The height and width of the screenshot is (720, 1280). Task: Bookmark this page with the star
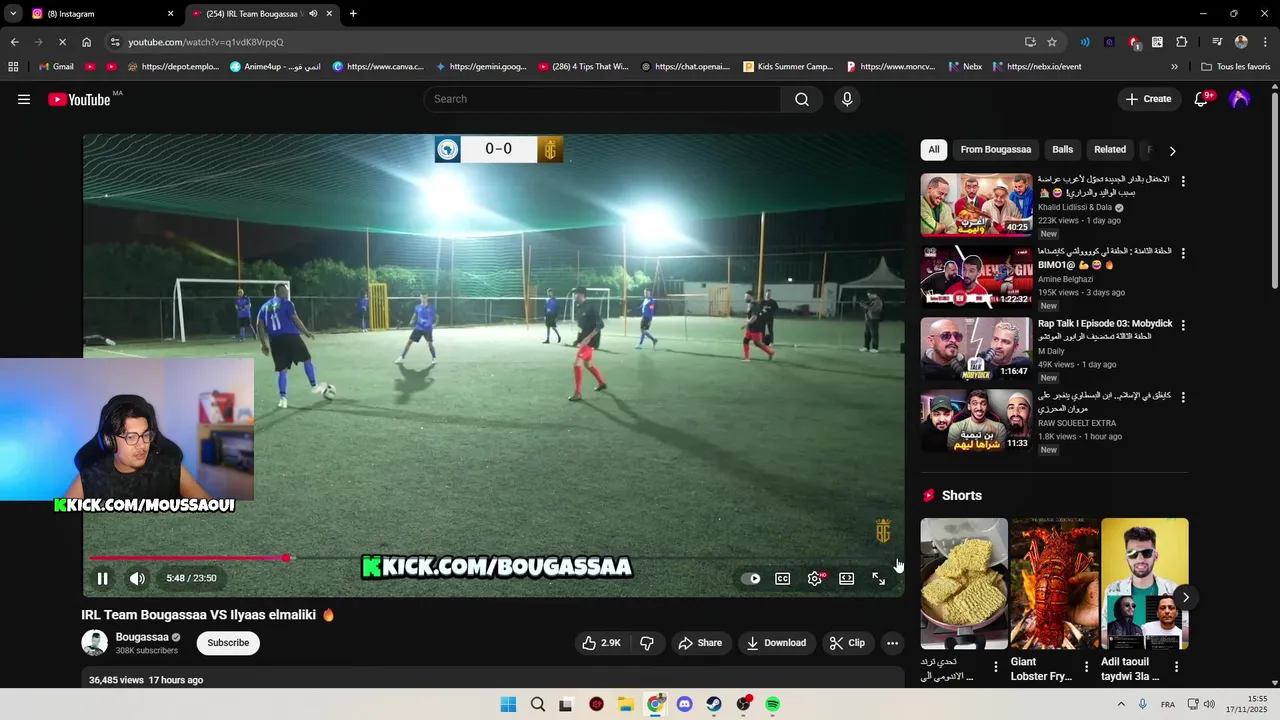(1052, 42)
